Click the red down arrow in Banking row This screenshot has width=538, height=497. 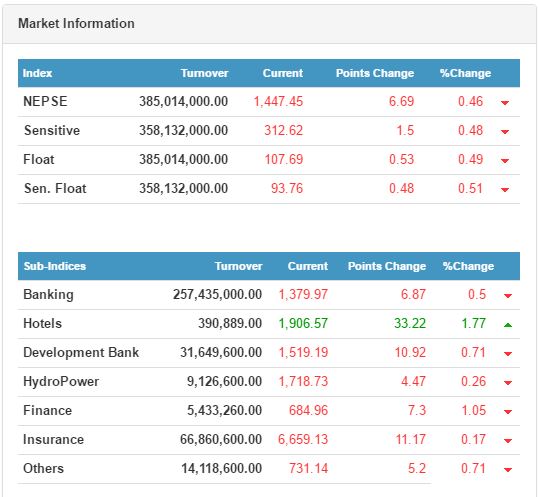[x=508, y=296]
